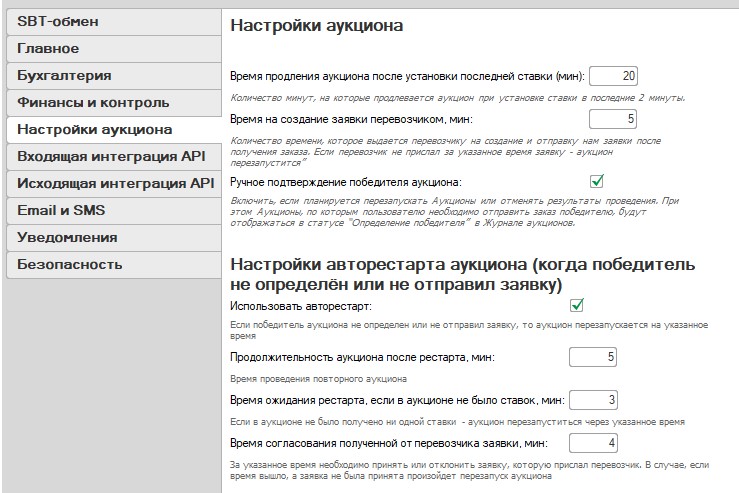
Task: Click label Время согласования полученной заявки
Action: coord(389,444)
